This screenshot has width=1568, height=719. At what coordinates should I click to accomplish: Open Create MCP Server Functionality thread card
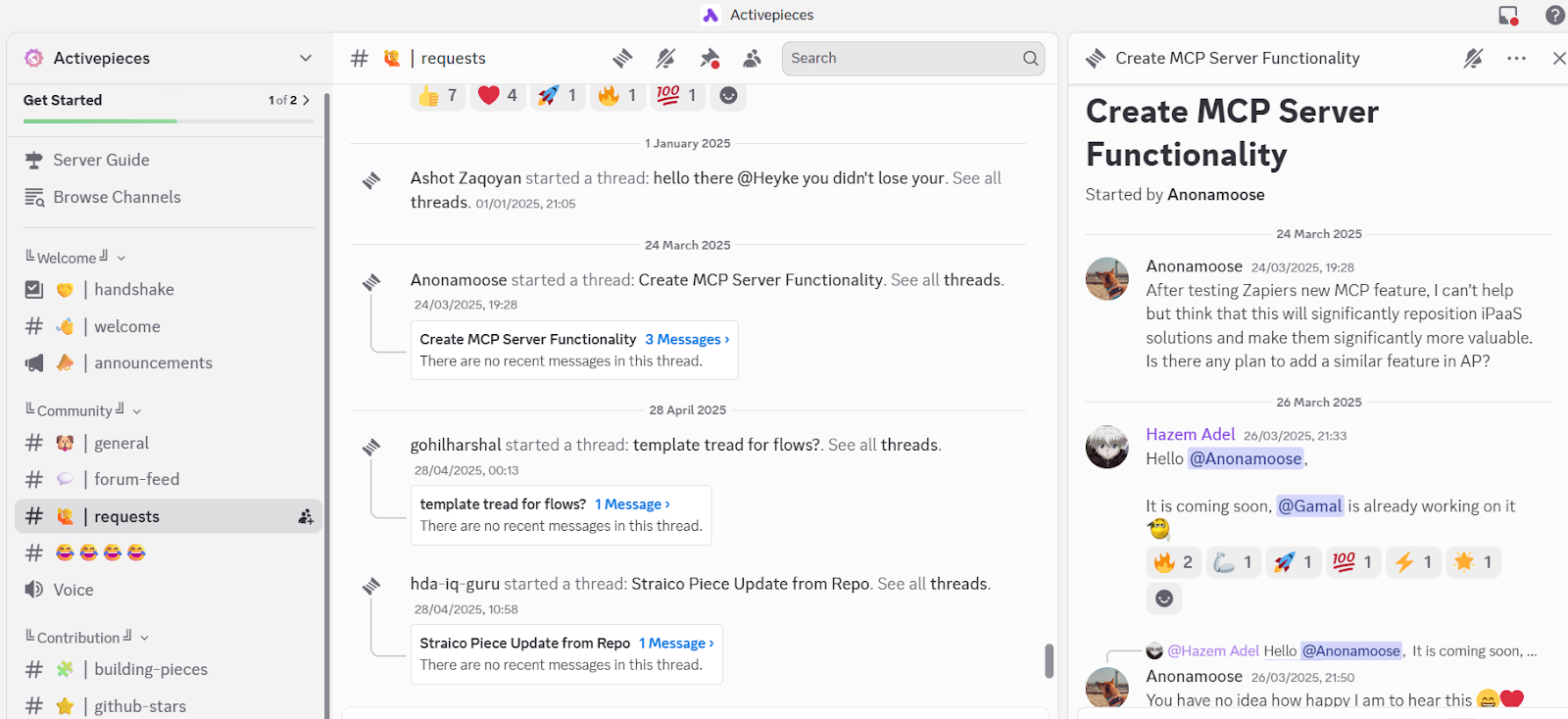pos(574,350)
